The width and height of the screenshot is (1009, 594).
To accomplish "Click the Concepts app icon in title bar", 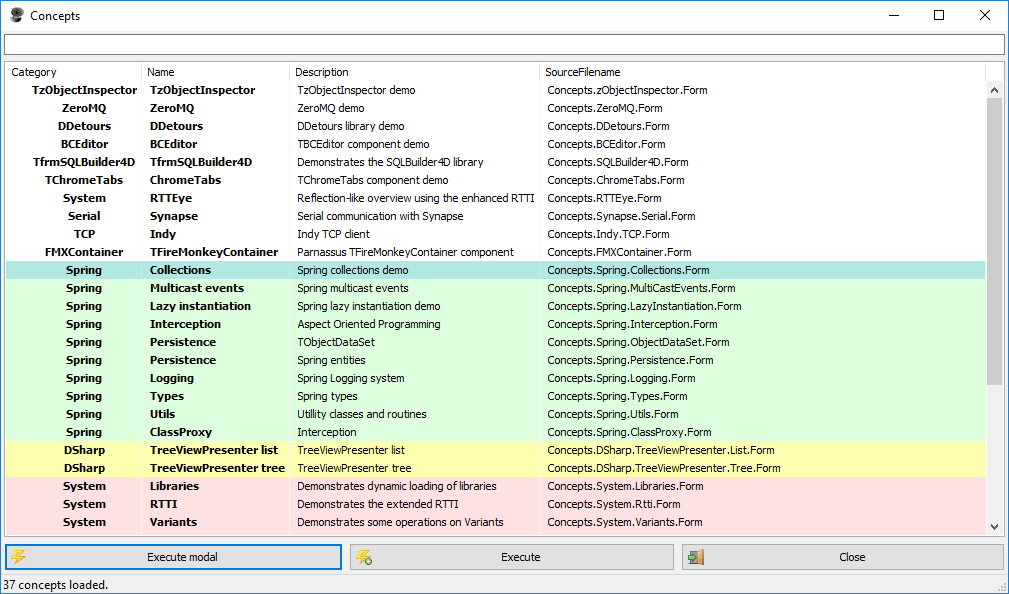I will [x=17, y=15].
